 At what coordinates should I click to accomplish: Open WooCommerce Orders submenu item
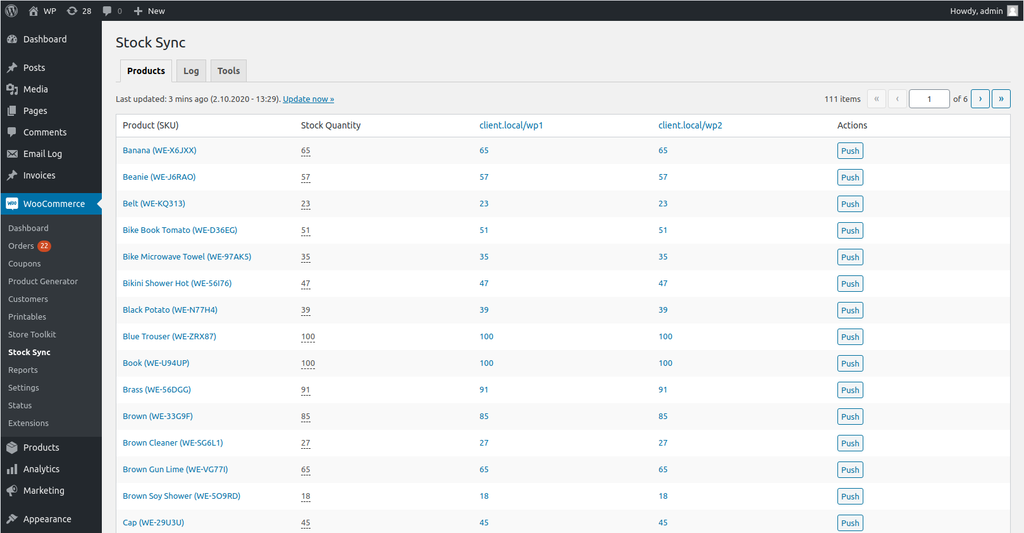pyautogui.click(x=21, y=246)
